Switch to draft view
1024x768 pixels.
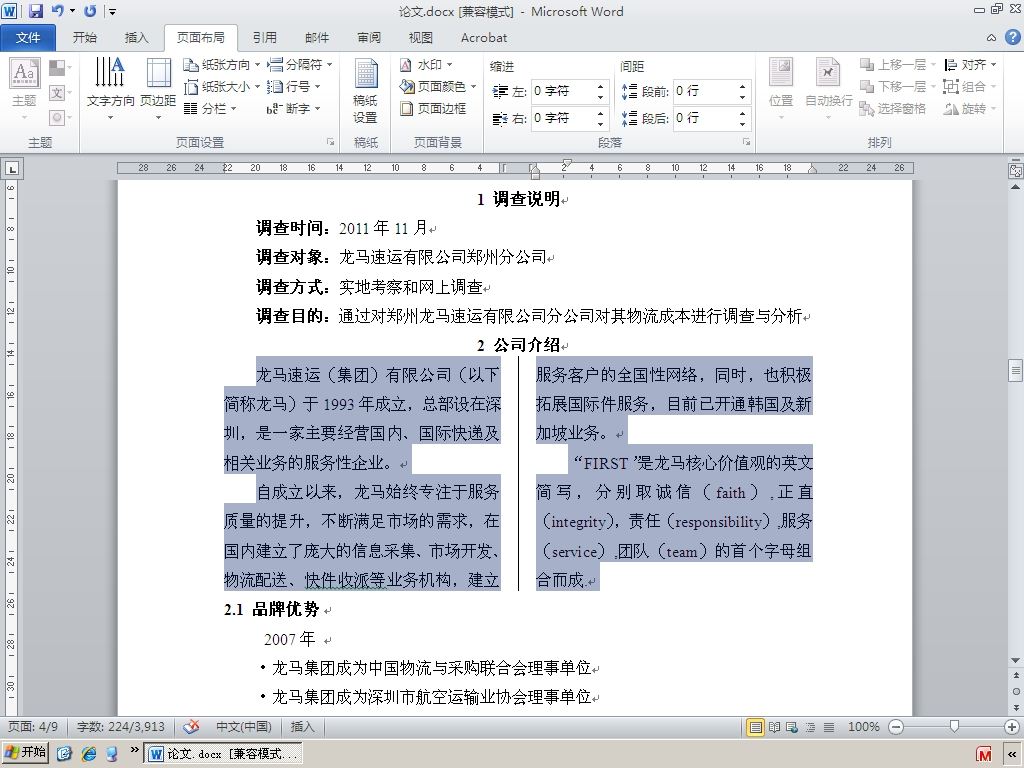(x=829, y=727)
